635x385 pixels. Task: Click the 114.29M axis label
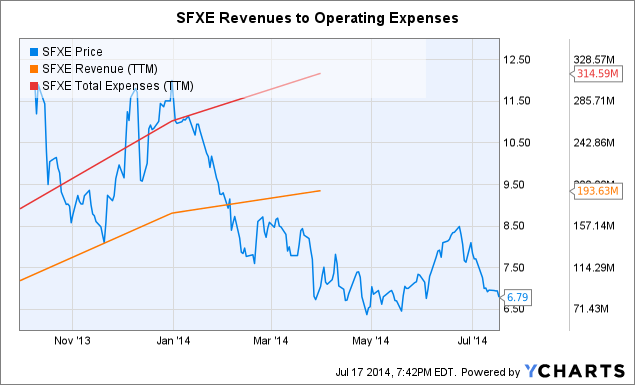594,268
